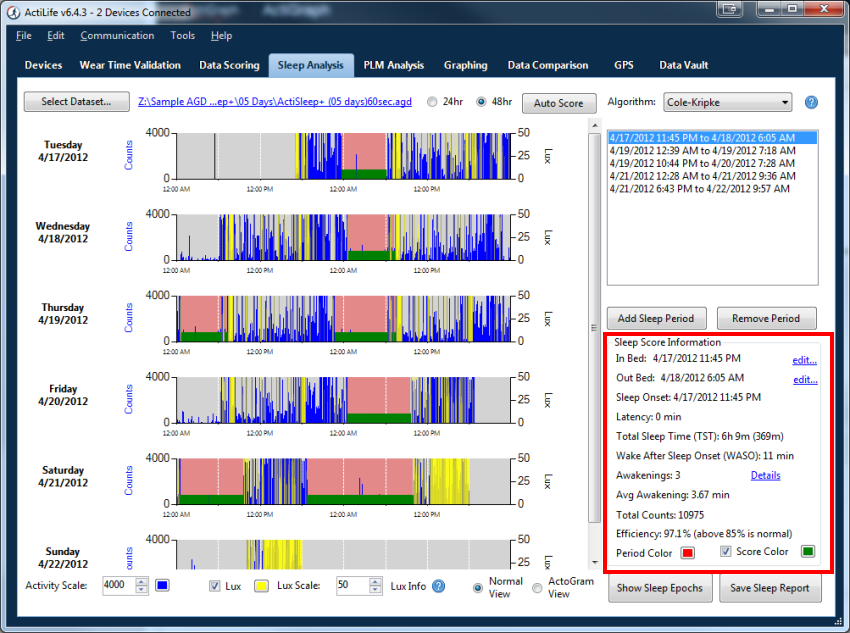This screenshot has height=633, width=850.
Task: Open the green Score Color picker
Action: click(x=807, y=552)
